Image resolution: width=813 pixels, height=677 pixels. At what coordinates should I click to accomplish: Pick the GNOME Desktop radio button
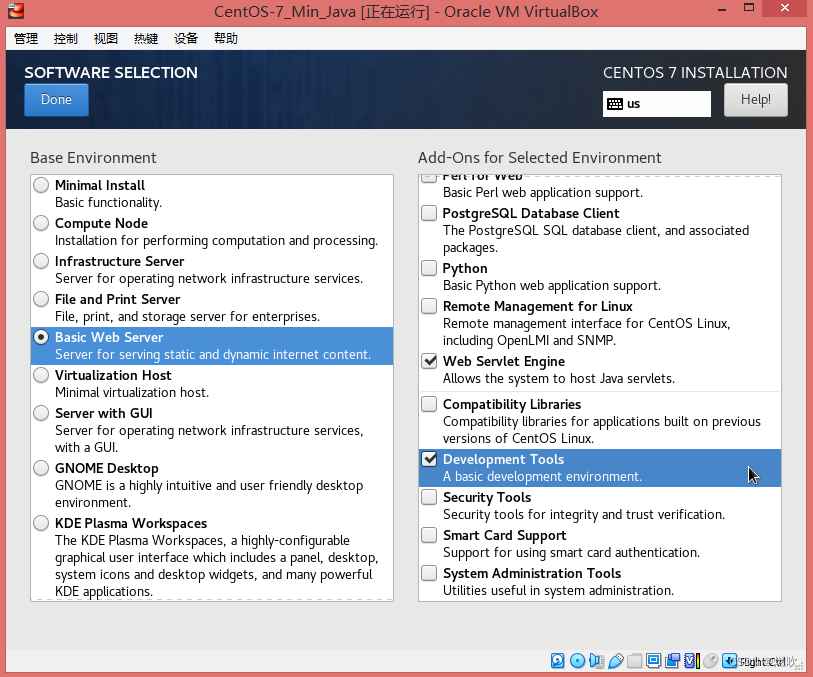coord(41,468)
